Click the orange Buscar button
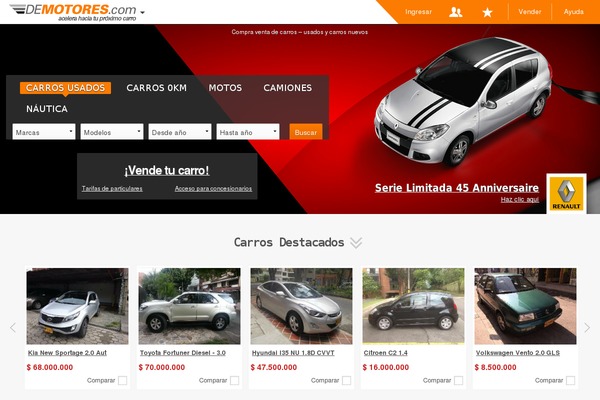 click(x=306, y=132)
